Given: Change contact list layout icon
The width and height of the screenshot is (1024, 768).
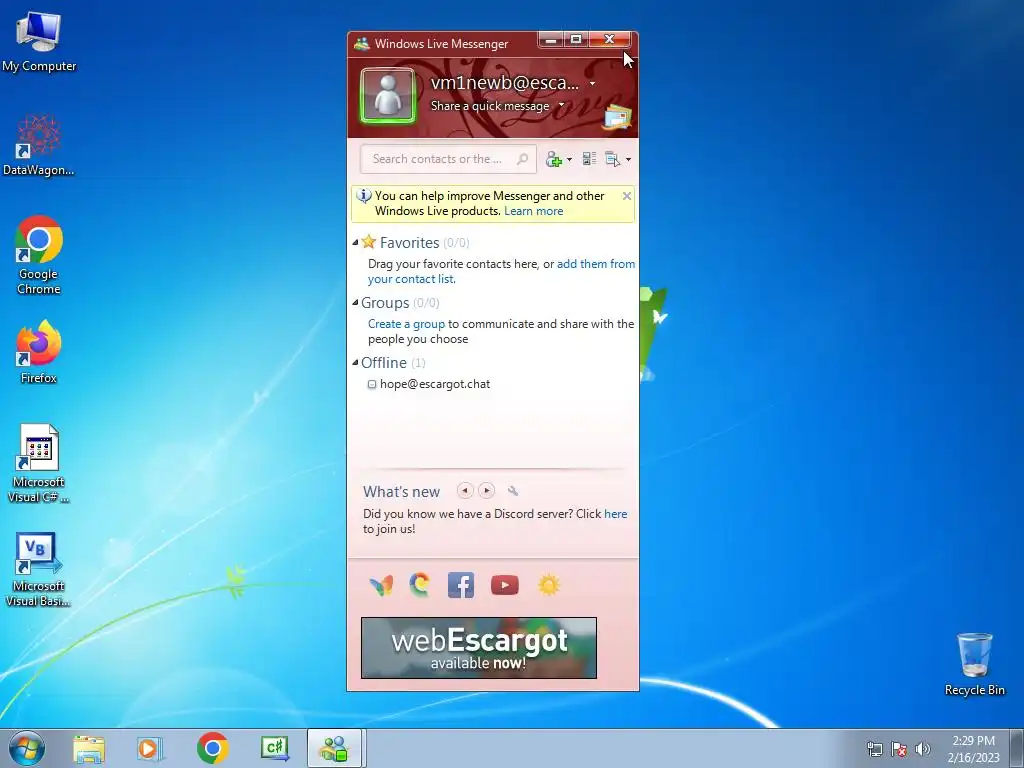Looking at the screenshot, I should [x=589, y=159].
